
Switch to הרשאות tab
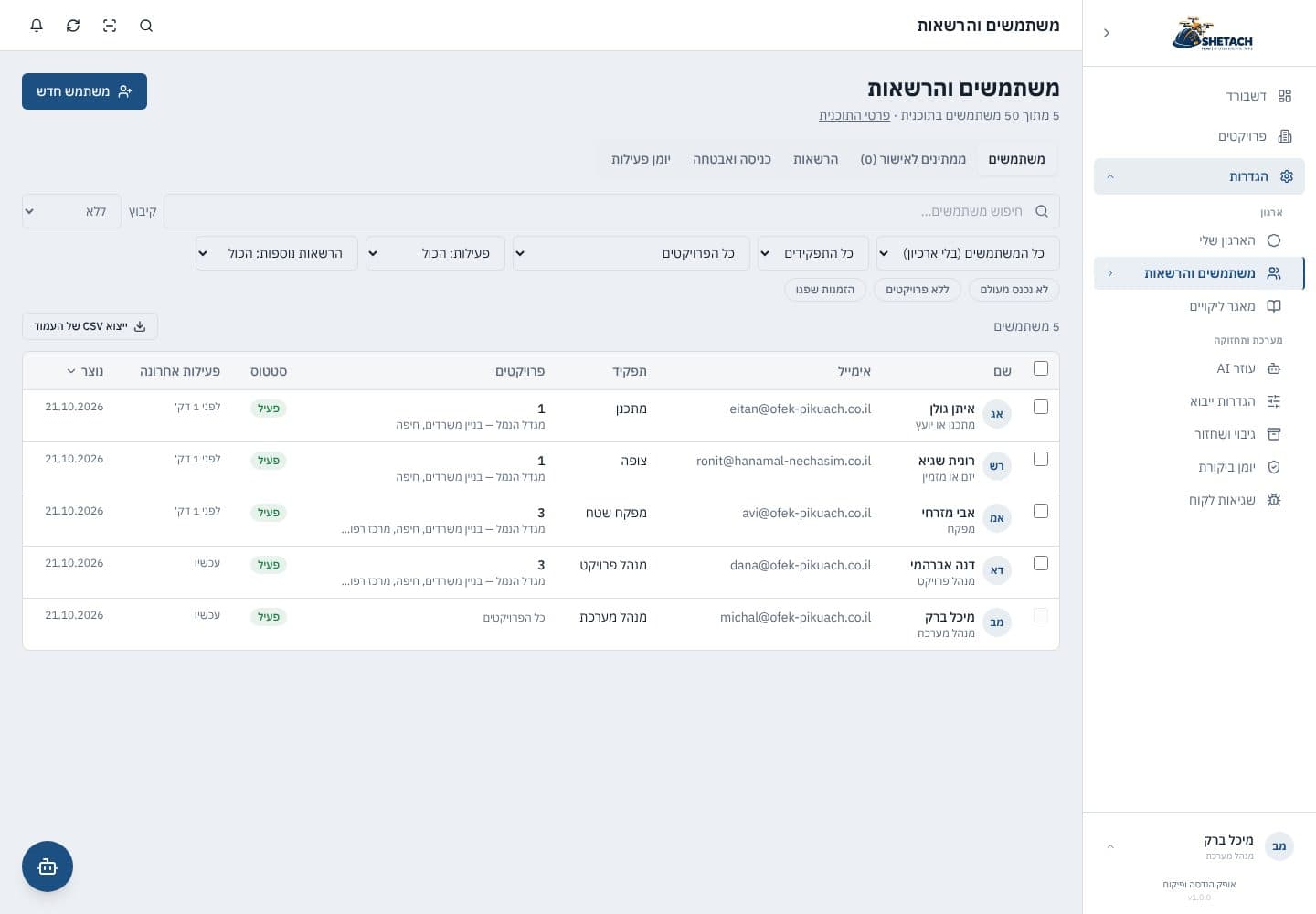click(x=815, y=159)
